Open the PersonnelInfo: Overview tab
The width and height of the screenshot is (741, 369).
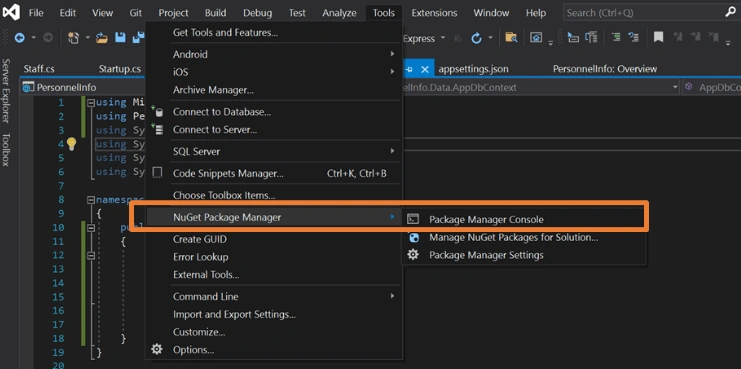pyautogui.click(x=605, y=69)
